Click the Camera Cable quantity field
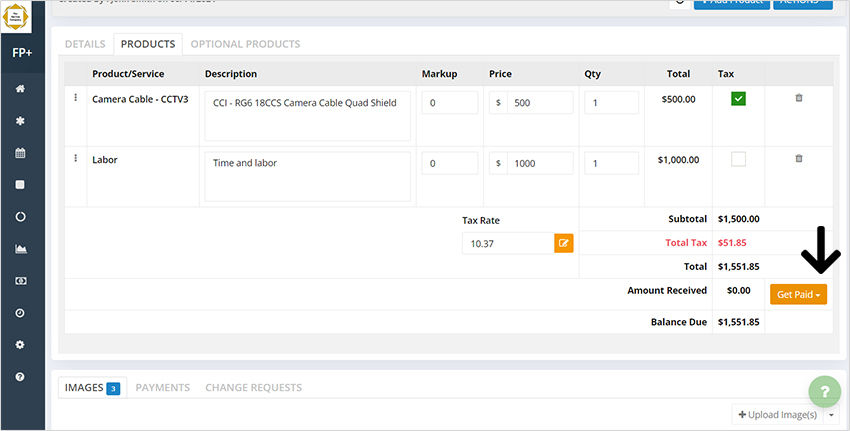 [611, 102]
